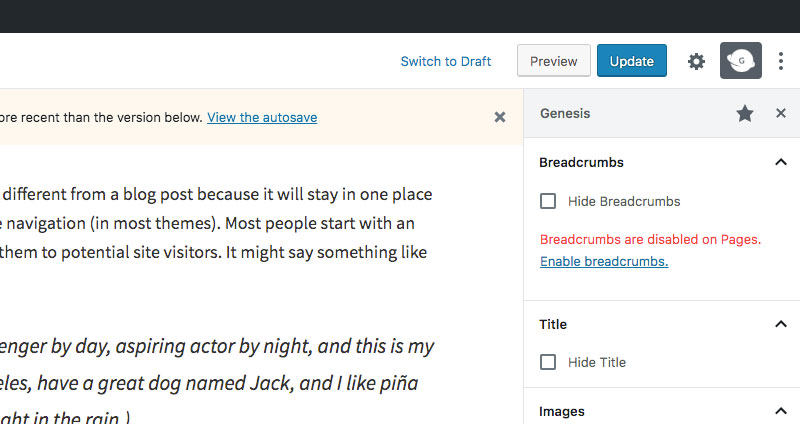The height and width of the screenshot is (424, 800).
Task: Open the Settings gear panel
Action: (696, 61)
